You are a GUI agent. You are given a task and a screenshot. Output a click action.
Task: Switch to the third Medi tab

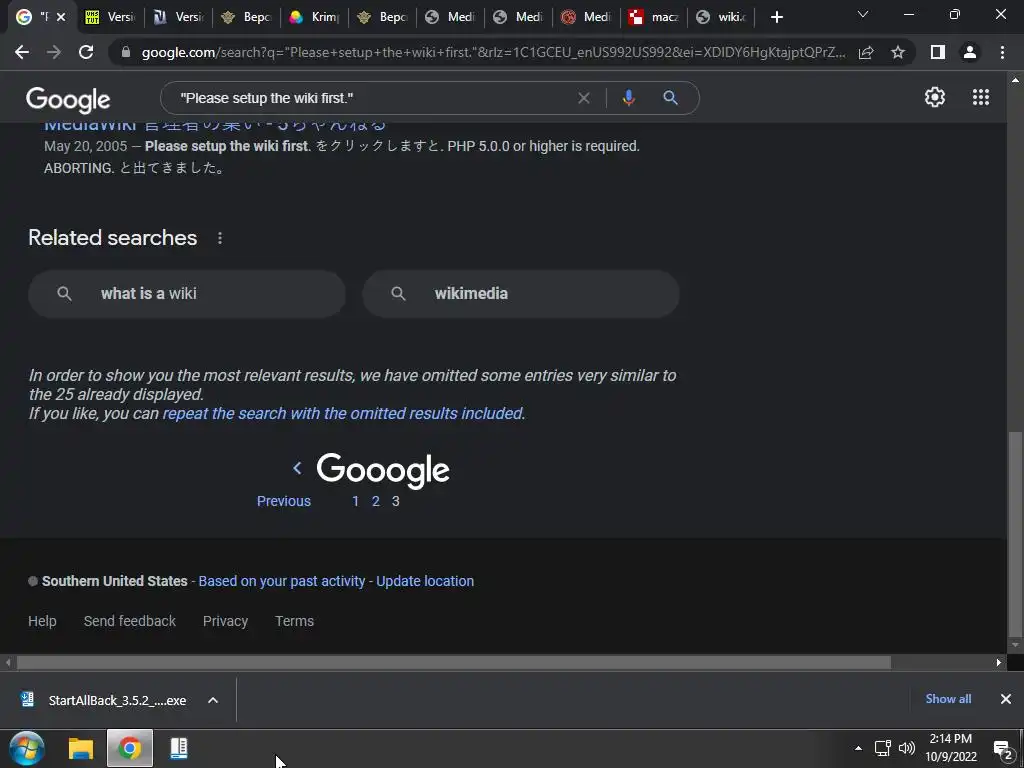pos(586,17)
